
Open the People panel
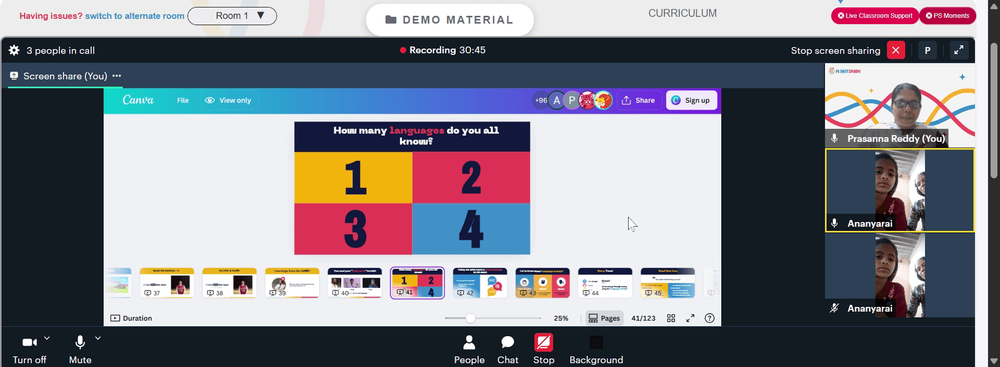pos(469,350)
